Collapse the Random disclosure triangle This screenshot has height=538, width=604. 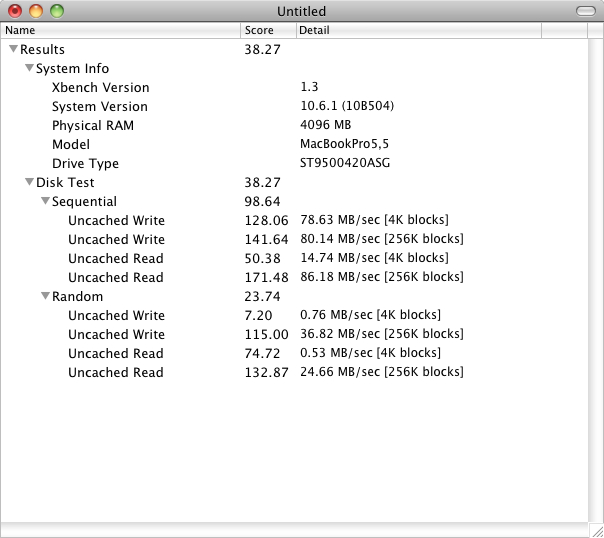(45, 296)
